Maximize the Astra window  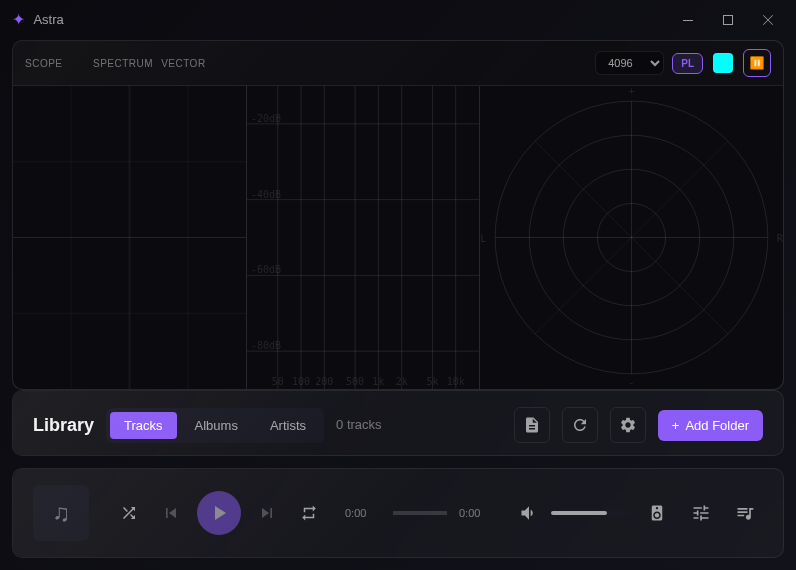coord(727,20)
